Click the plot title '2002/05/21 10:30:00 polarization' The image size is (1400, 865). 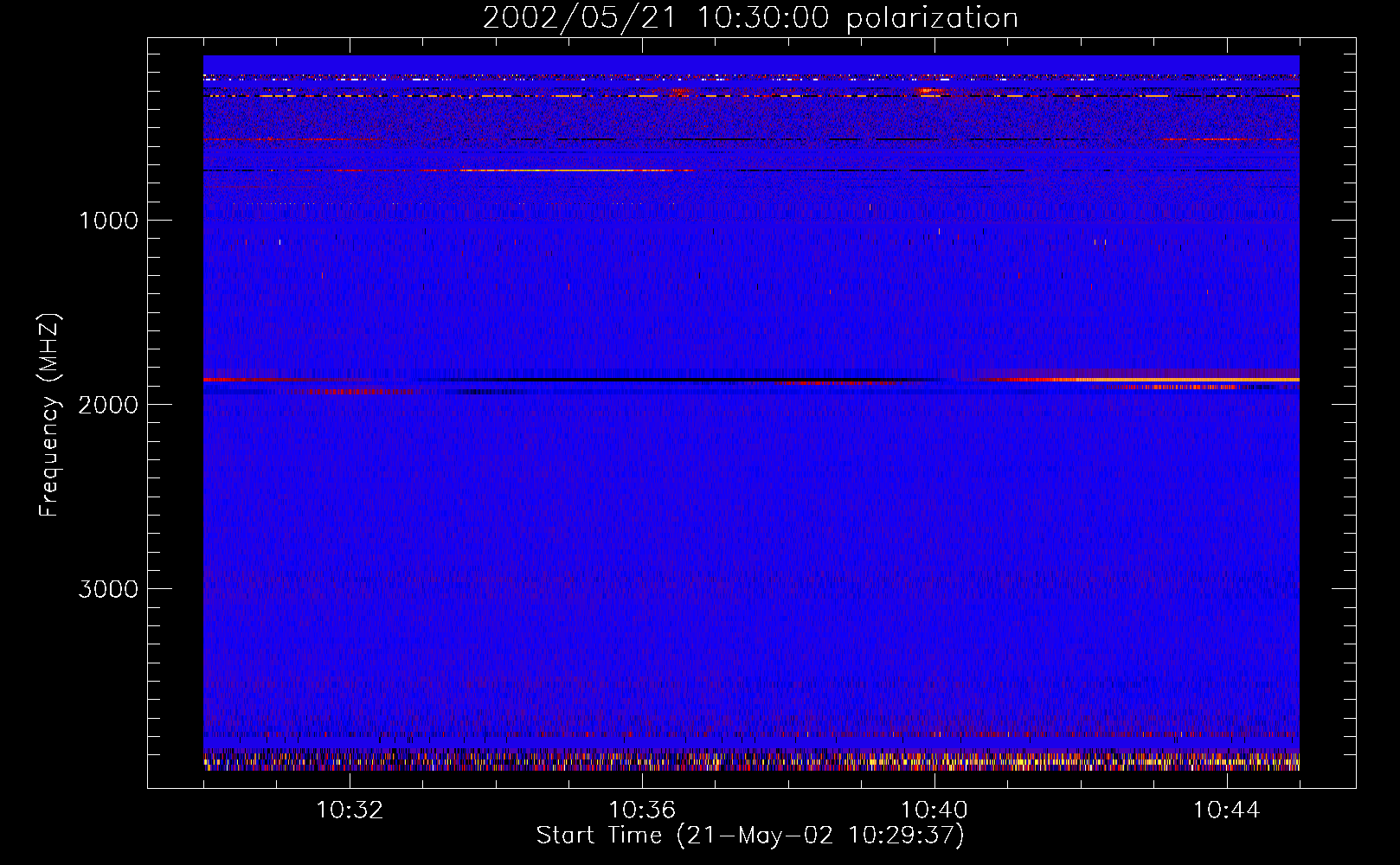point(750,18)
